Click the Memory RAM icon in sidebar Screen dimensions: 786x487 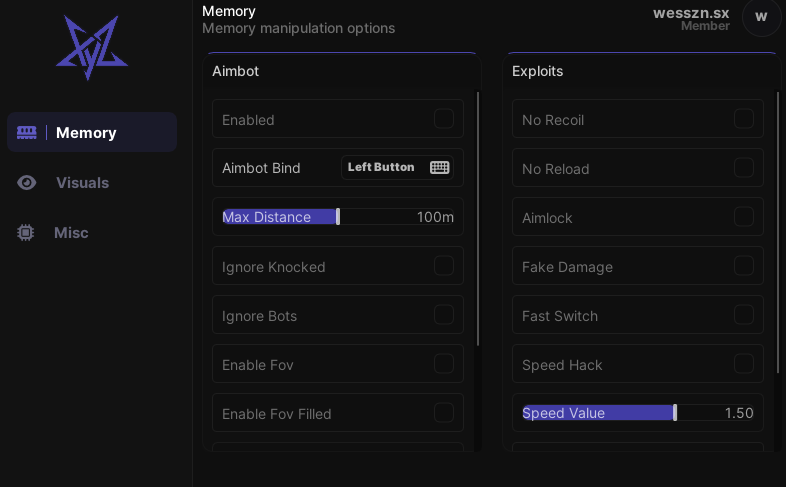(x=27, y=133)
